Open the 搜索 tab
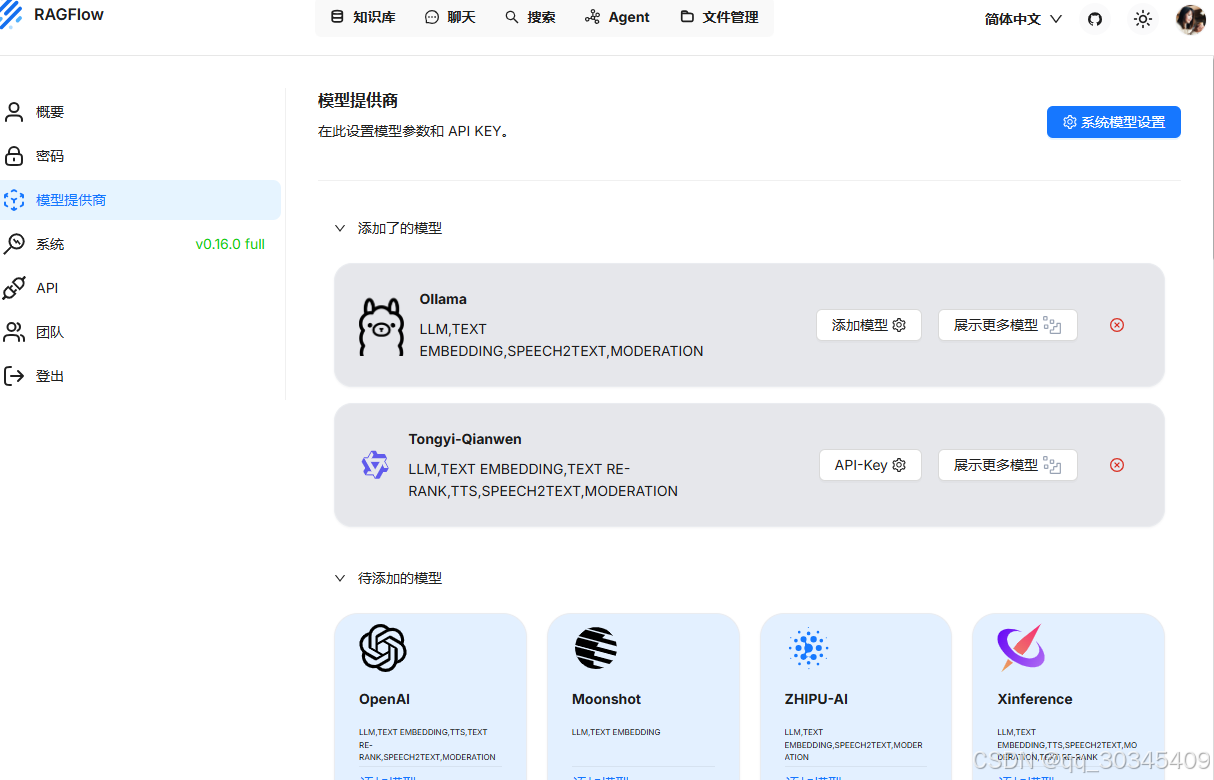Screen dimensions: 1214x780 [530, 17]
